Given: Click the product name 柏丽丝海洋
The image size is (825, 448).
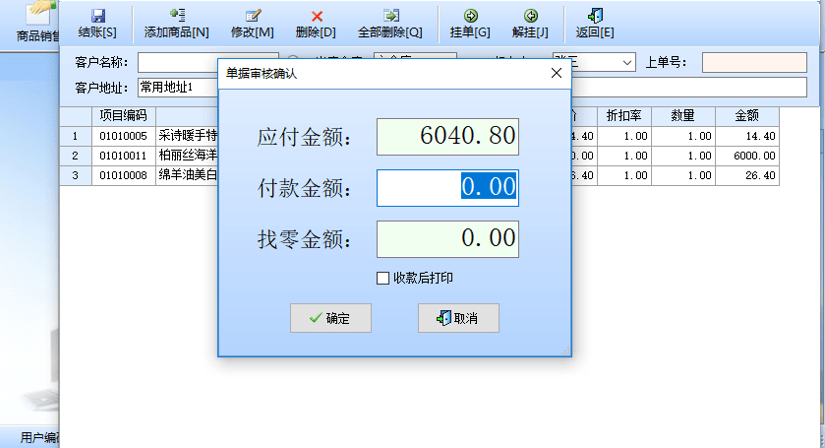Looking at the screenshot, I should [187, 156].
